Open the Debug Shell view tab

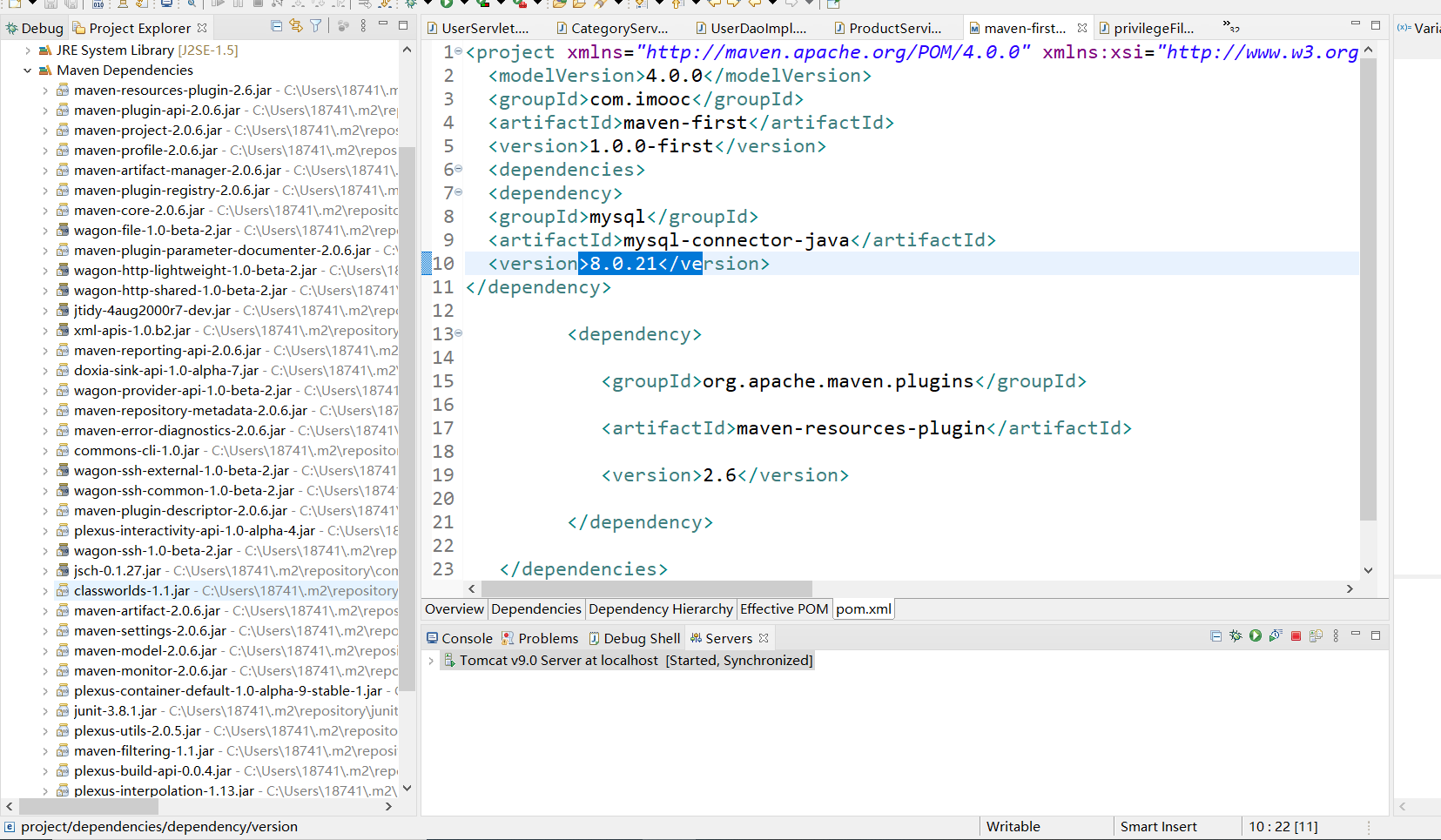pyautogui.click(x=635, y=638)
